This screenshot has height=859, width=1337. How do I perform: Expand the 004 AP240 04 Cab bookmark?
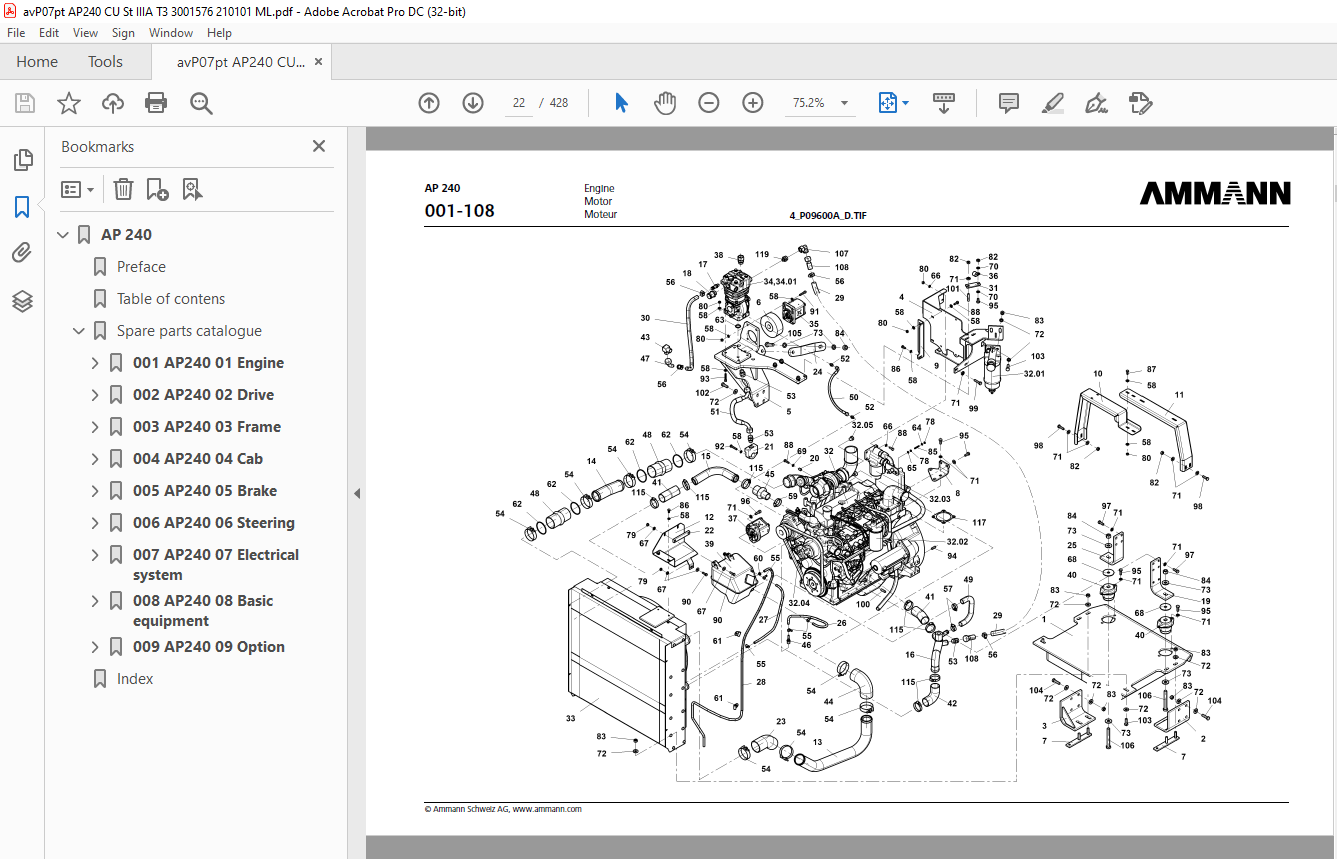pos(95,459)
